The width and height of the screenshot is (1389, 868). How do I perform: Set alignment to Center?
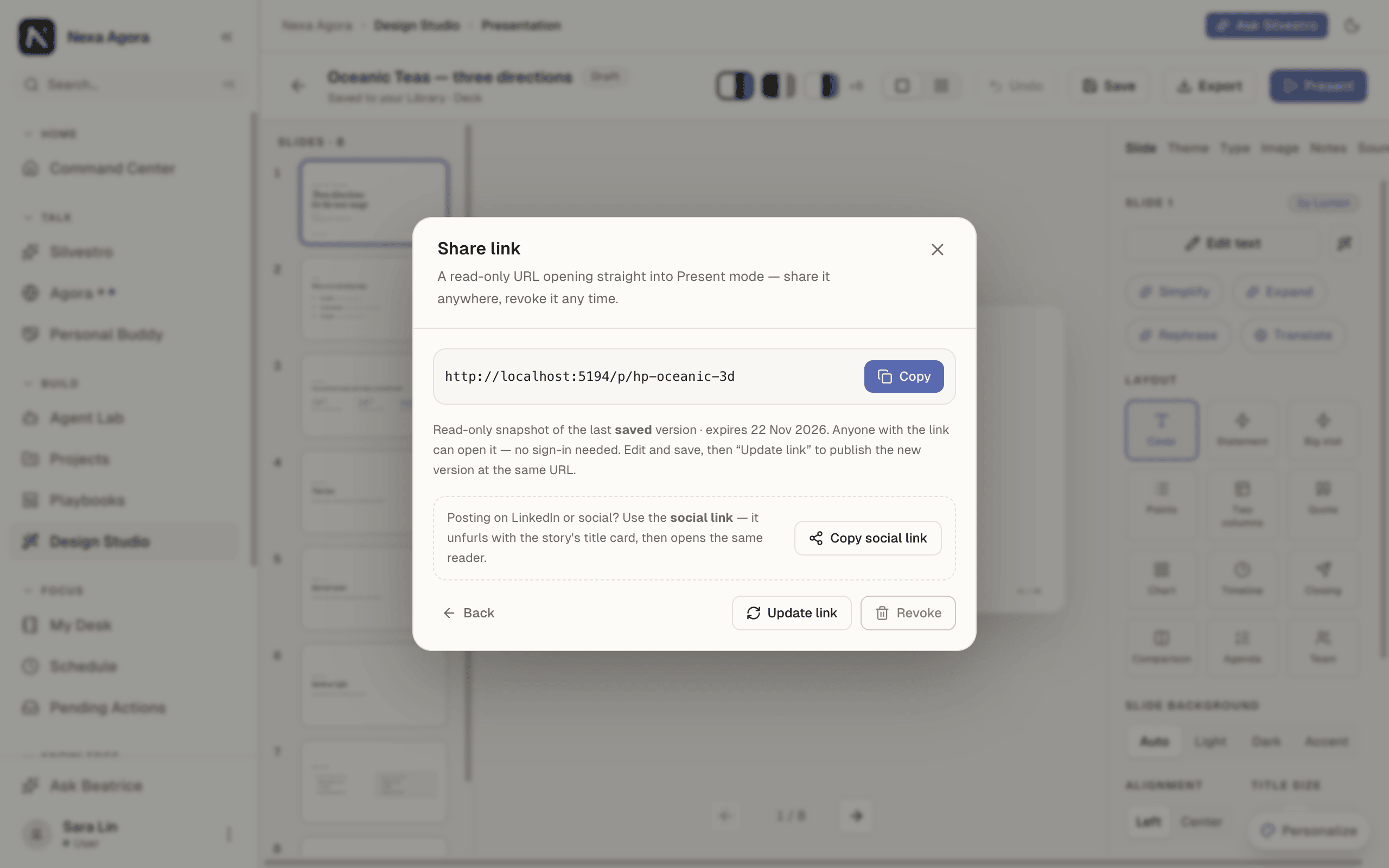point(1201,822)
